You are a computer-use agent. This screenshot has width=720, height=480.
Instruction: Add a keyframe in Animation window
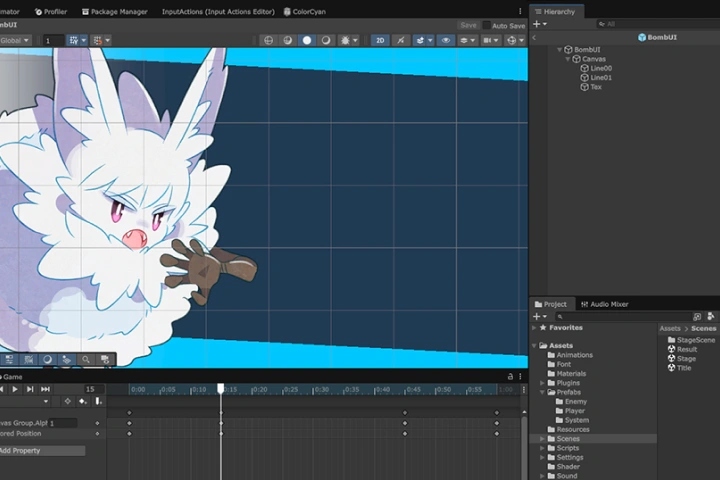coord(83,401)
